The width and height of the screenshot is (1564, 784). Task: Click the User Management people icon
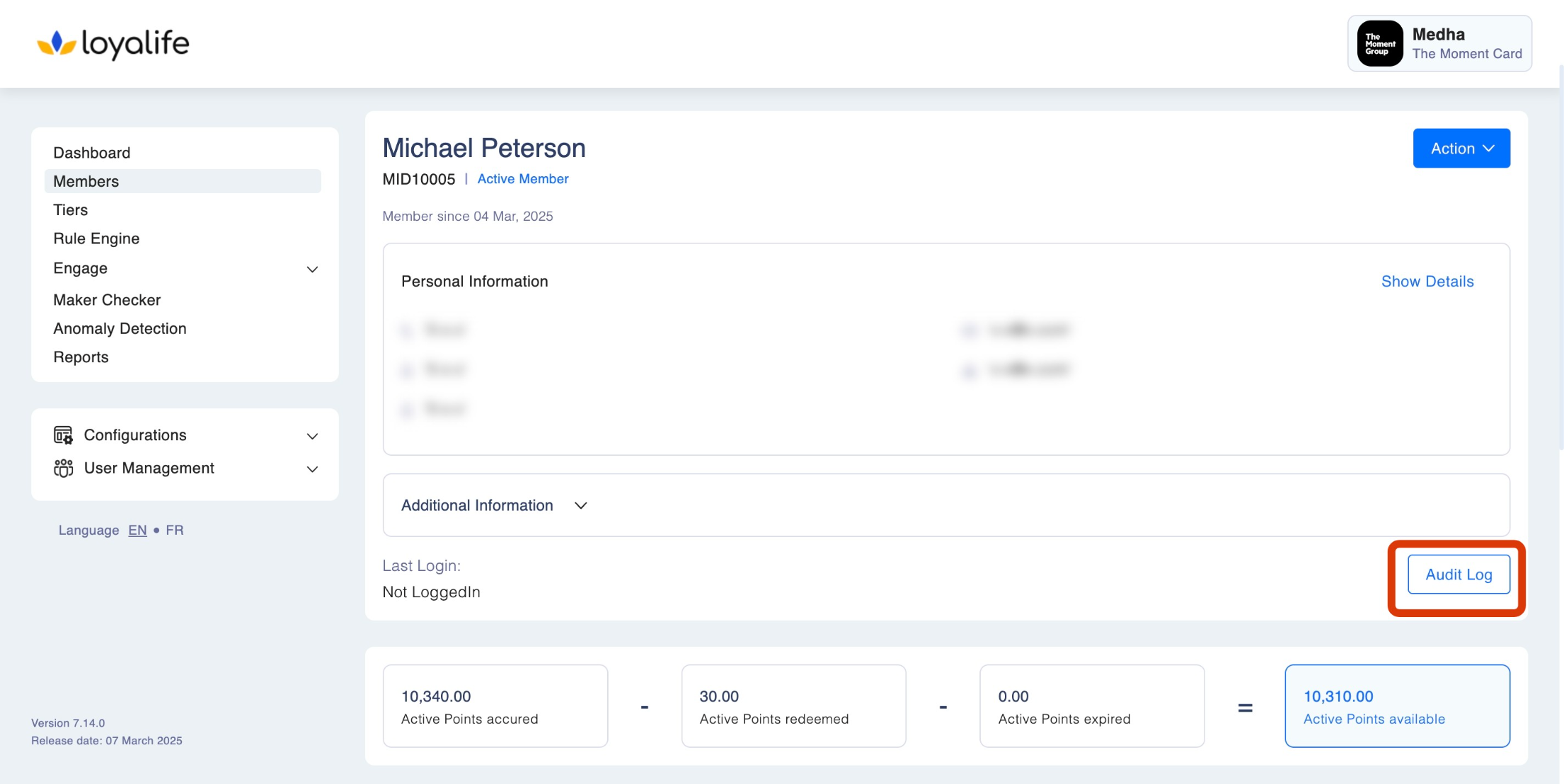click(x=63, y=468)
